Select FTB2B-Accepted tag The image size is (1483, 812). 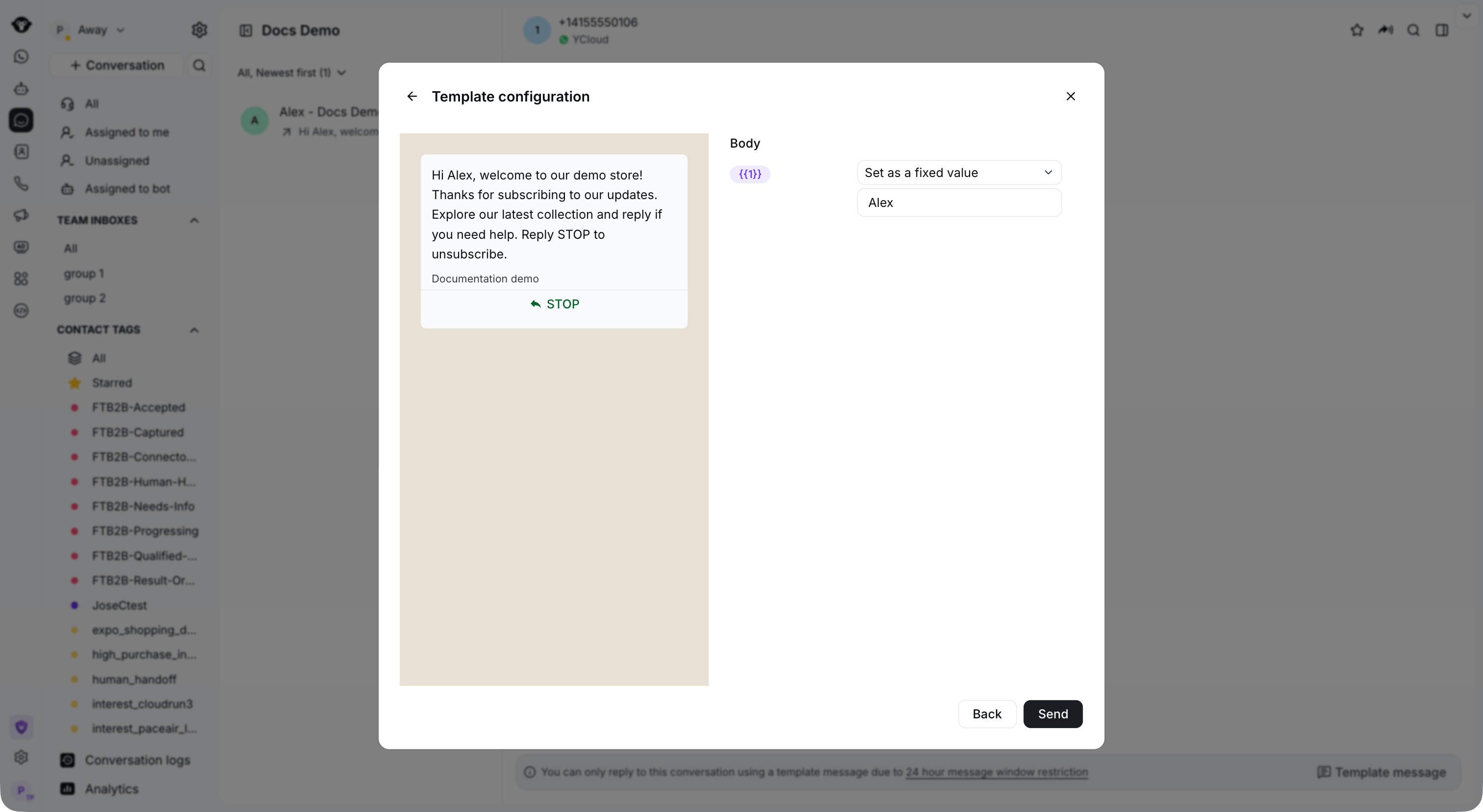[x=138, y=407]
